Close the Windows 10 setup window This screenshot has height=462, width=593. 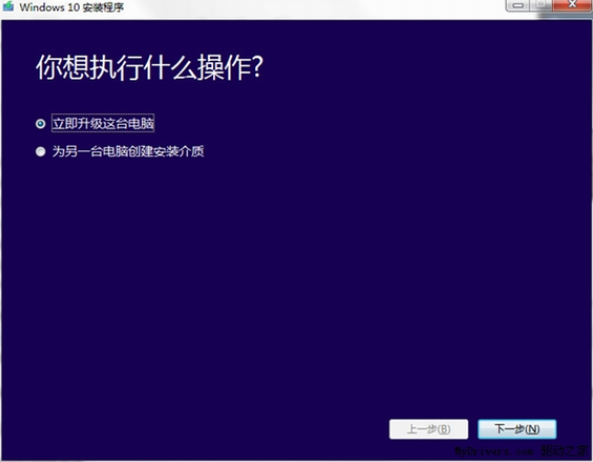(572, 5)
